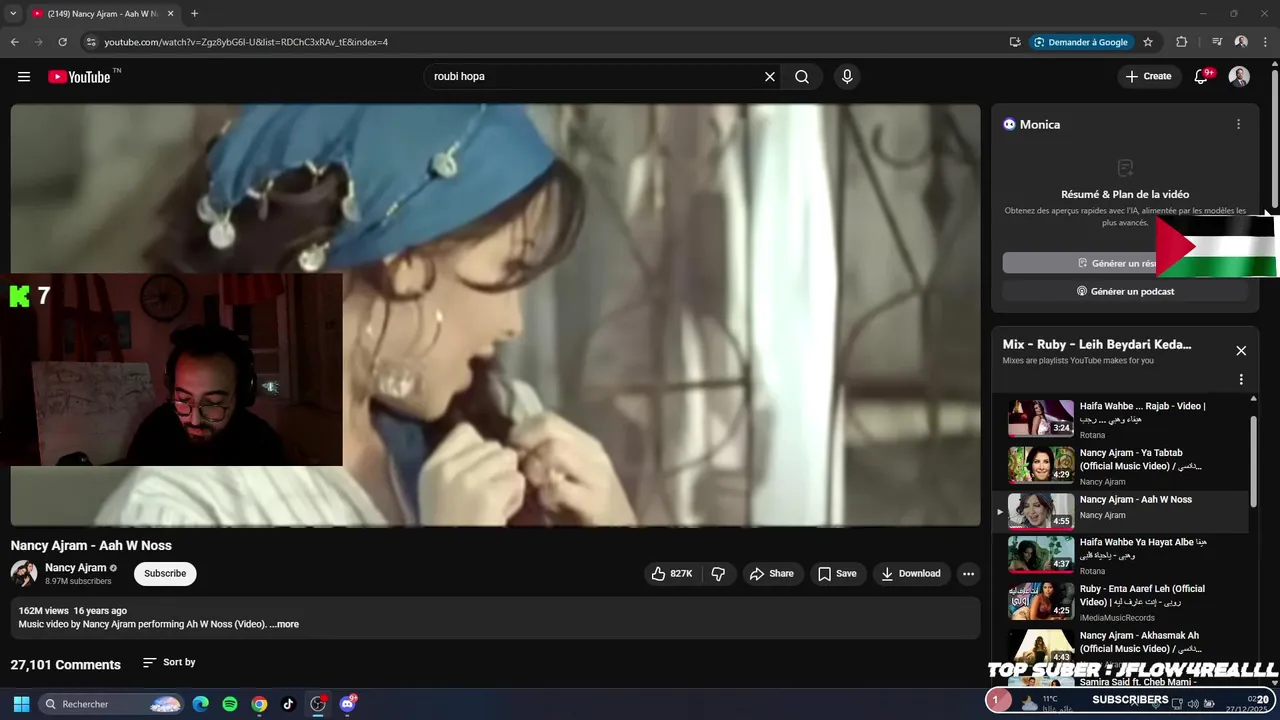1280x720 pixels.
Task: Open Microsoft Edge from the taskbar
Action: coord(201,704)
